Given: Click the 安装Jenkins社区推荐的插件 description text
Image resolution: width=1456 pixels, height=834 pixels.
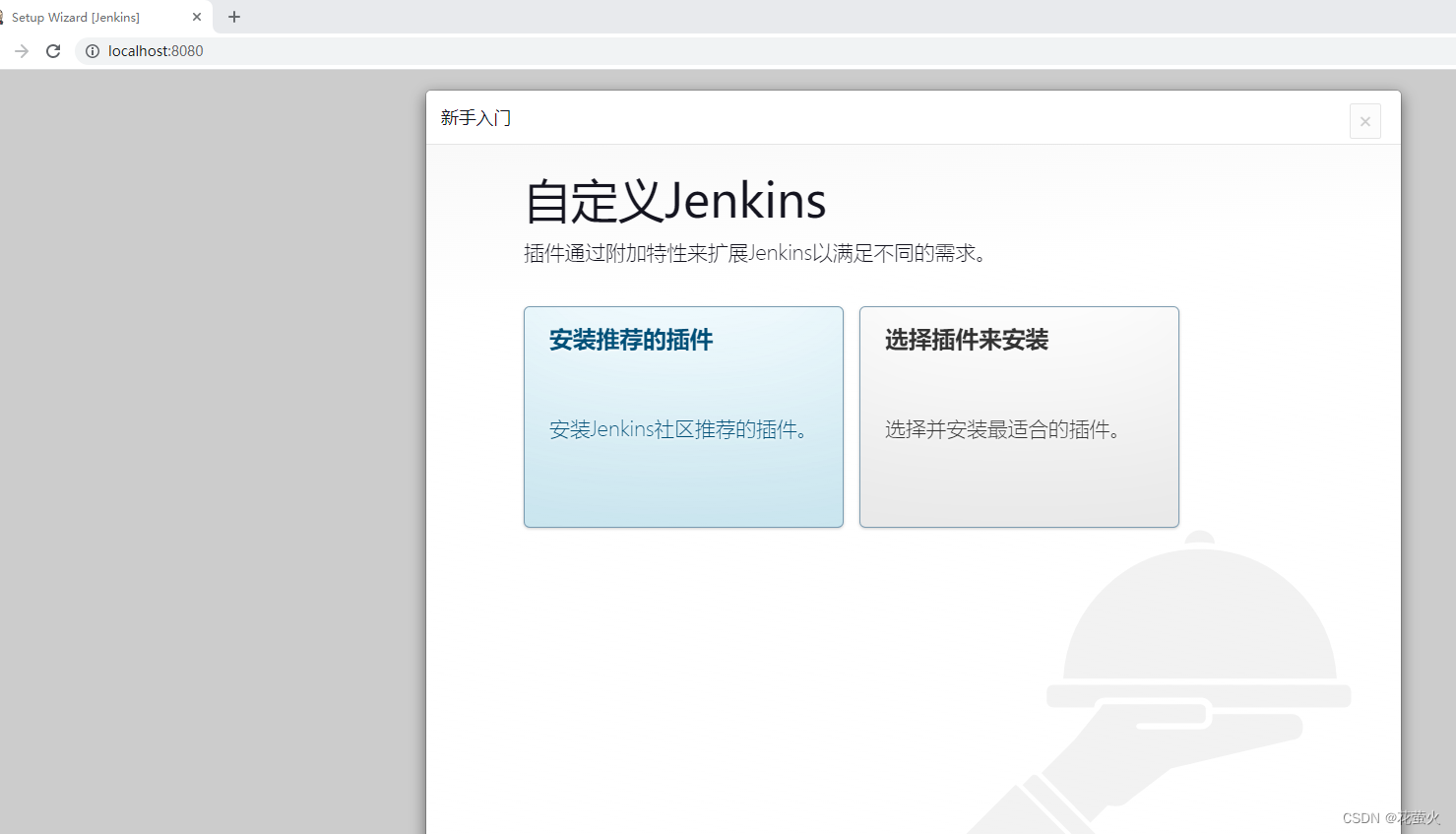Looking at the screenshot, I should (679, 429).
